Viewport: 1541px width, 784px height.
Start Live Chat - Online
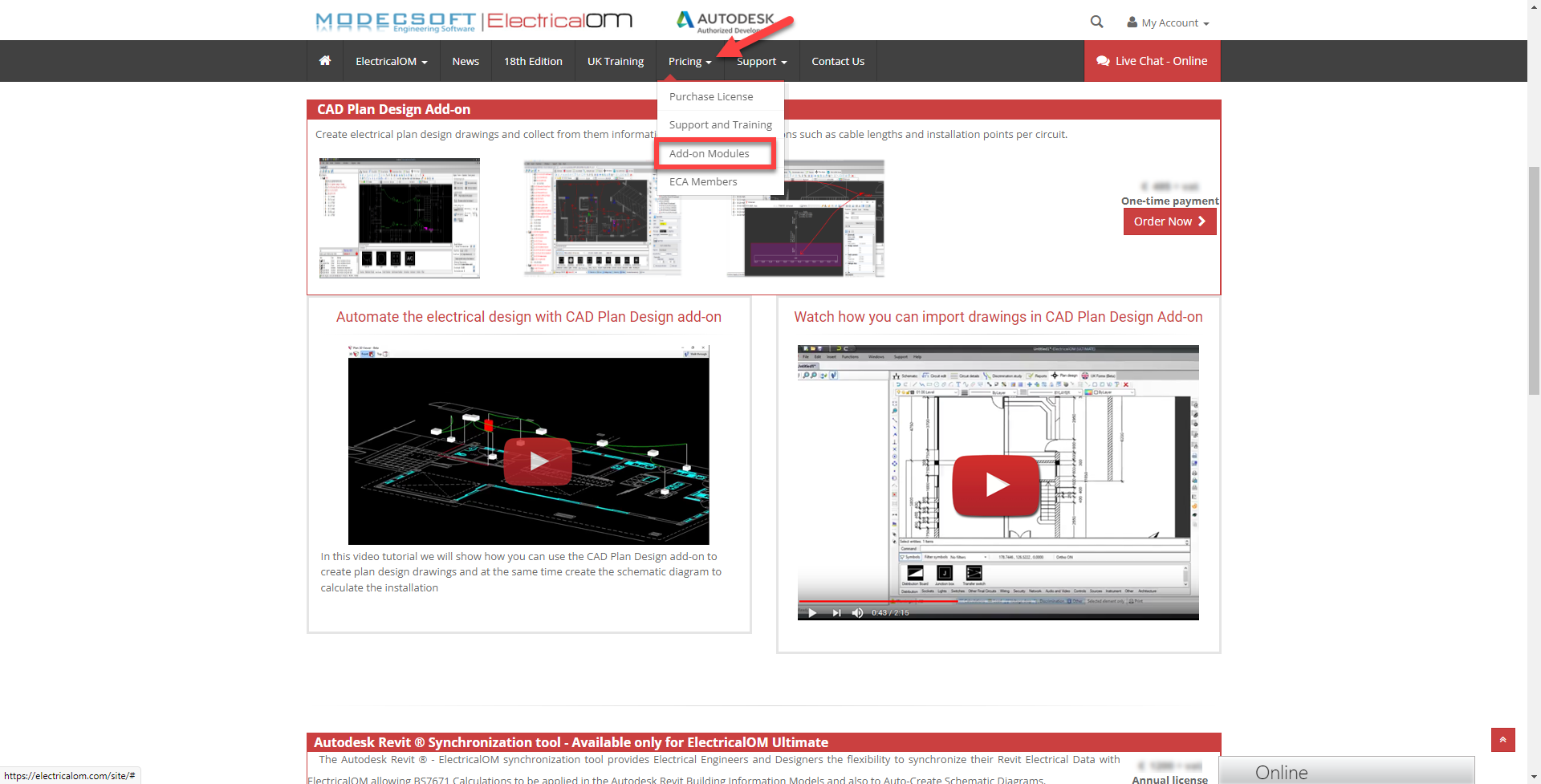coord(1152,61)
